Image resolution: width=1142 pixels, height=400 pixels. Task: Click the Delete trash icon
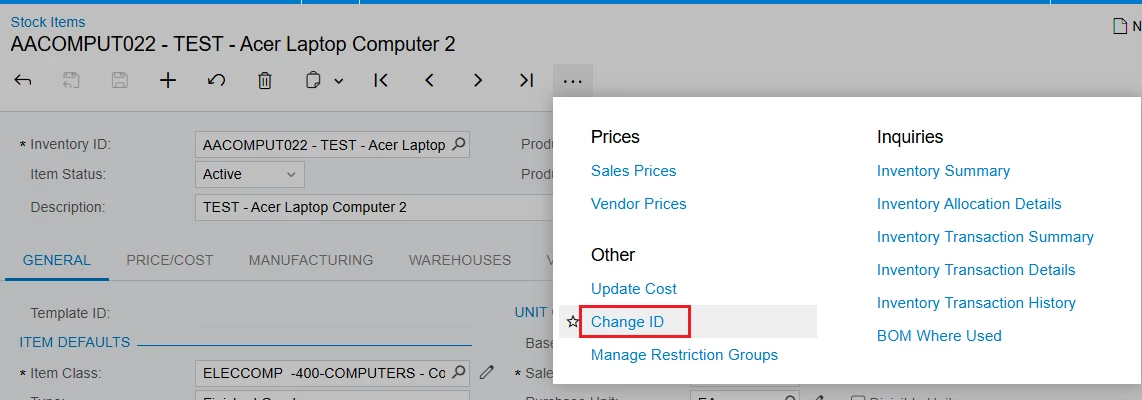265,80
